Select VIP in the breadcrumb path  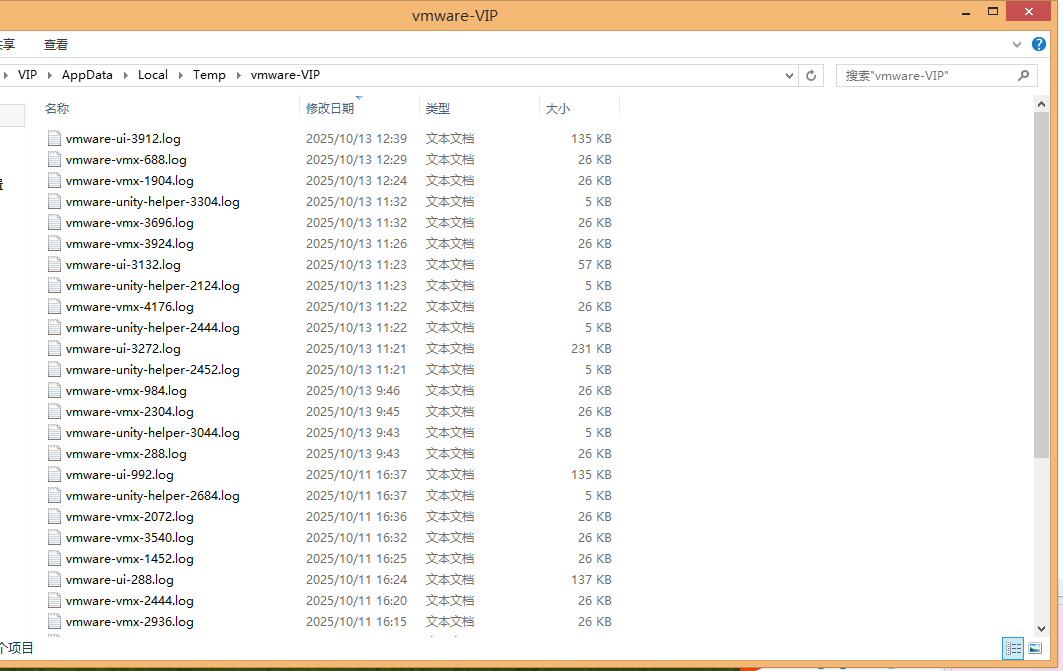click(x=27, y=75)
